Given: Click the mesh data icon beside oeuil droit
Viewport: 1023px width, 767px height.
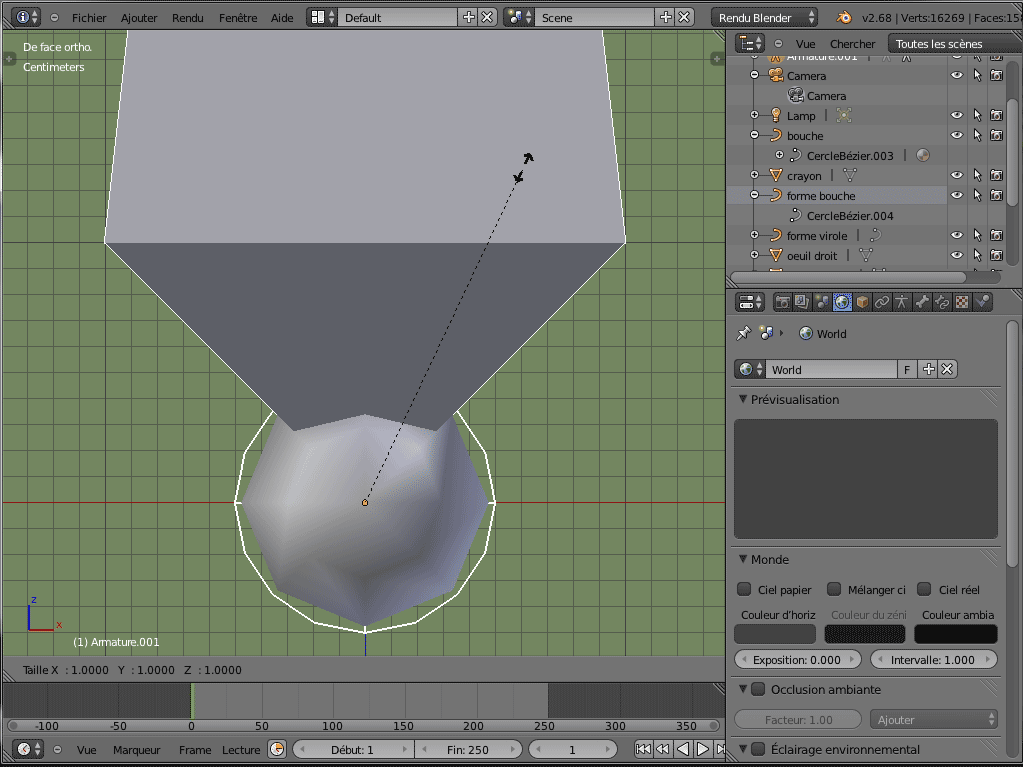Looking at the screenshot, I should click(866, 256).
